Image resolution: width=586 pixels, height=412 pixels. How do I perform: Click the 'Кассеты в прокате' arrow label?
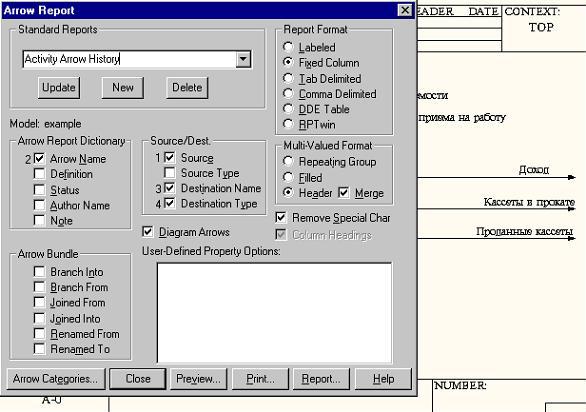click(x=529, y=202)
